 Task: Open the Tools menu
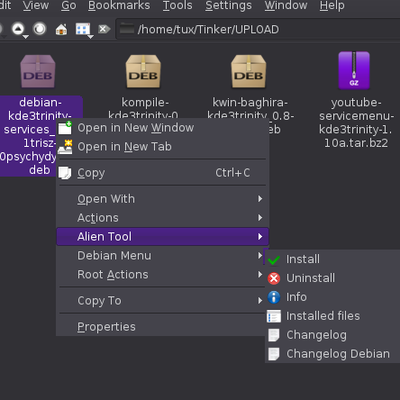coord(177,5)
